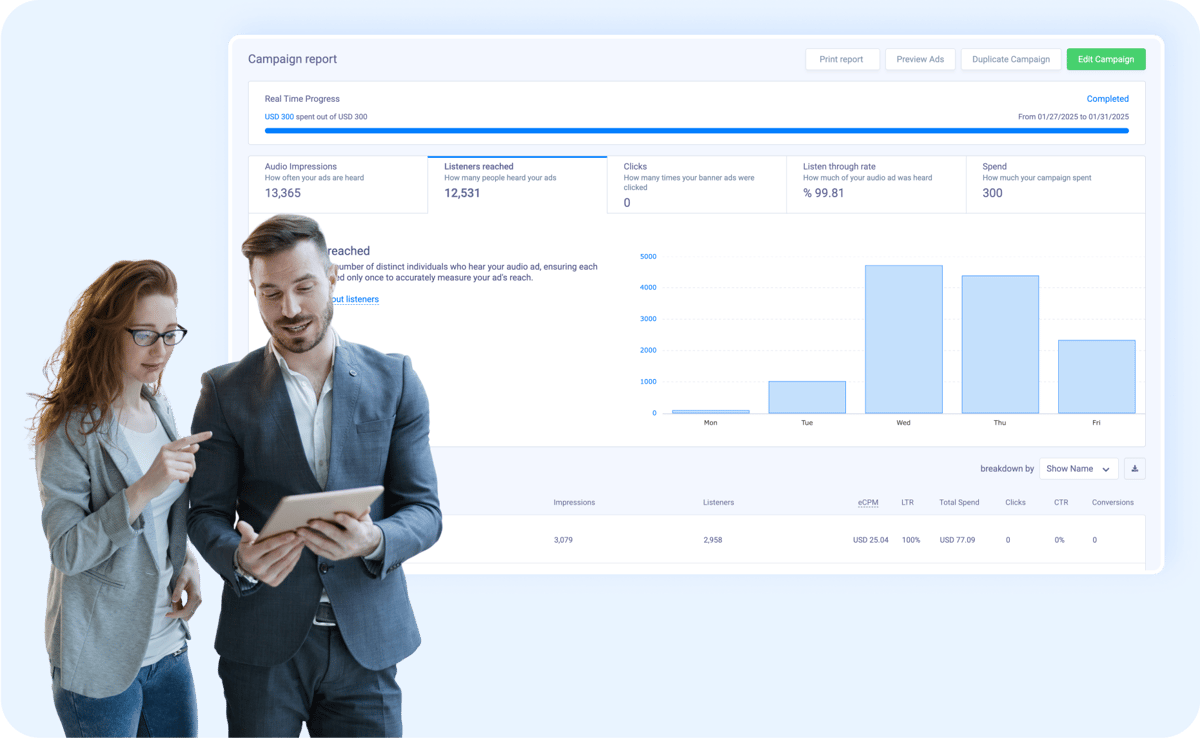This screenshot has width=1200, height=738.
Task: Click the Thursday bar in chart
Action: pyautogui.click(x=1000, y=344)
